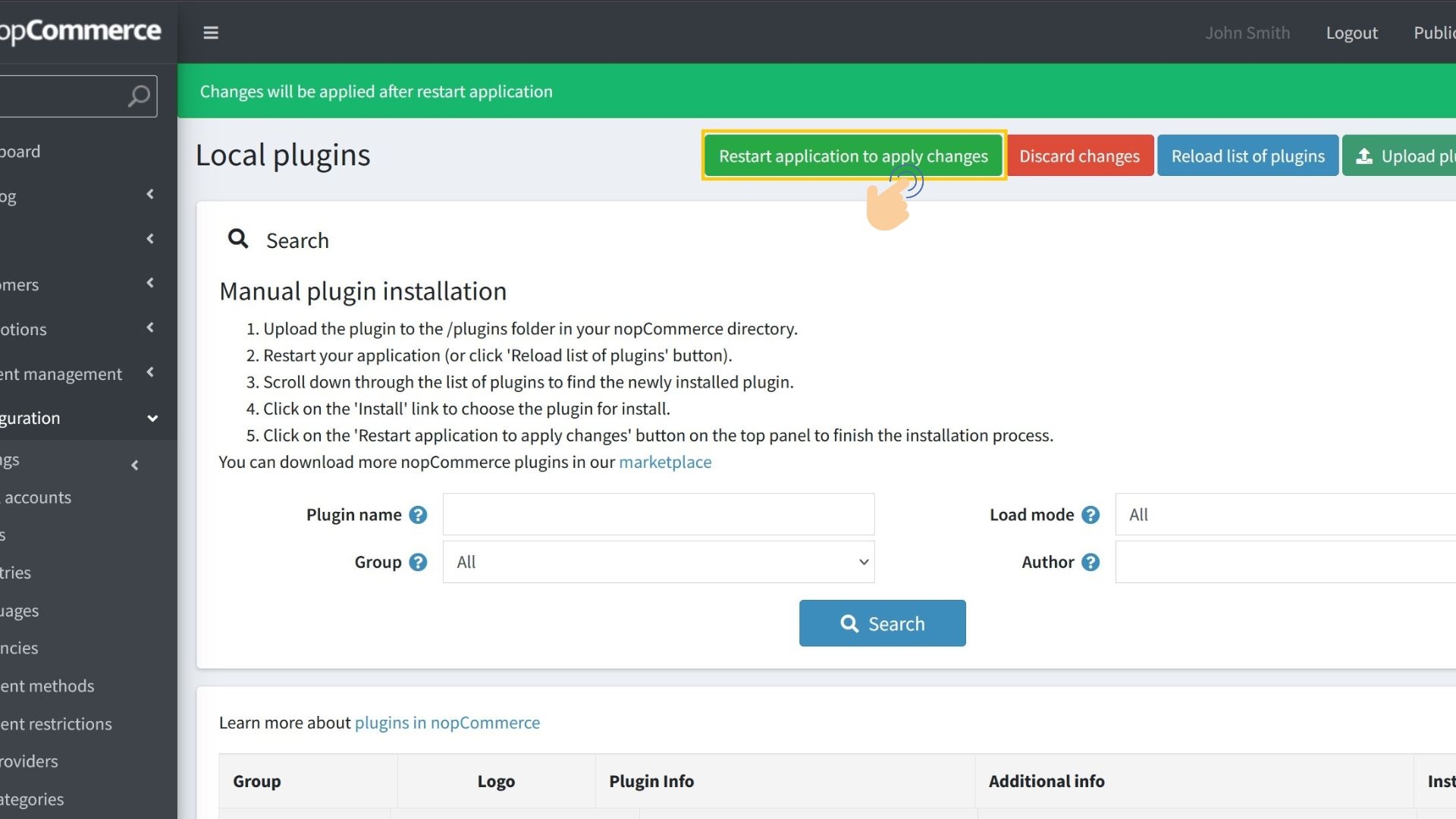The width and height of the screenshot is (1456, 819).
Task: Open the Group dropdown set to All
Action: point(658,562)
